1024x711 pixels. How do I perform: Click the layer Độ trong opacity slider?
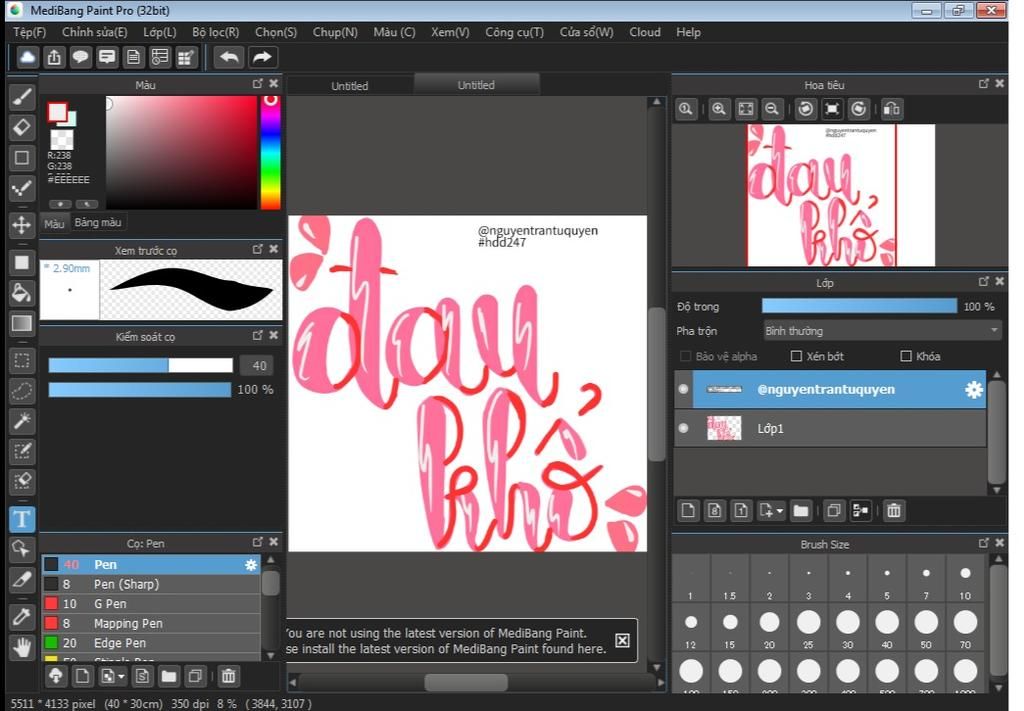pos(859,306)
